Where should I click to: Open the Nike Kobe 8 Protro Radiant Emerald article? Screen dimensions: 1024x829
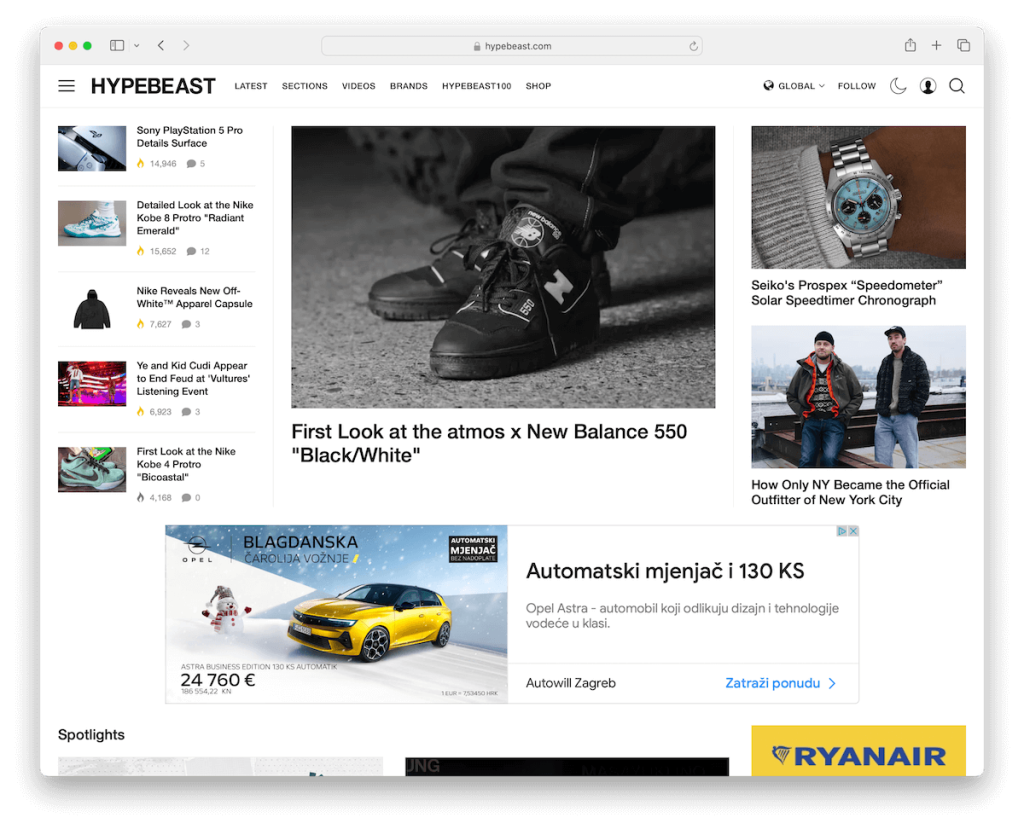pos(195,218)
